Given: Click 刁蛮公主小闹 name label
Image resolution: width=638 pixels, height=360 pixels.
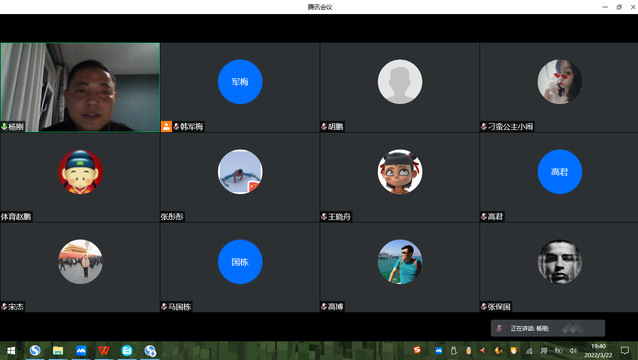Looking at the screenshot, I should [x=510, y=127].
